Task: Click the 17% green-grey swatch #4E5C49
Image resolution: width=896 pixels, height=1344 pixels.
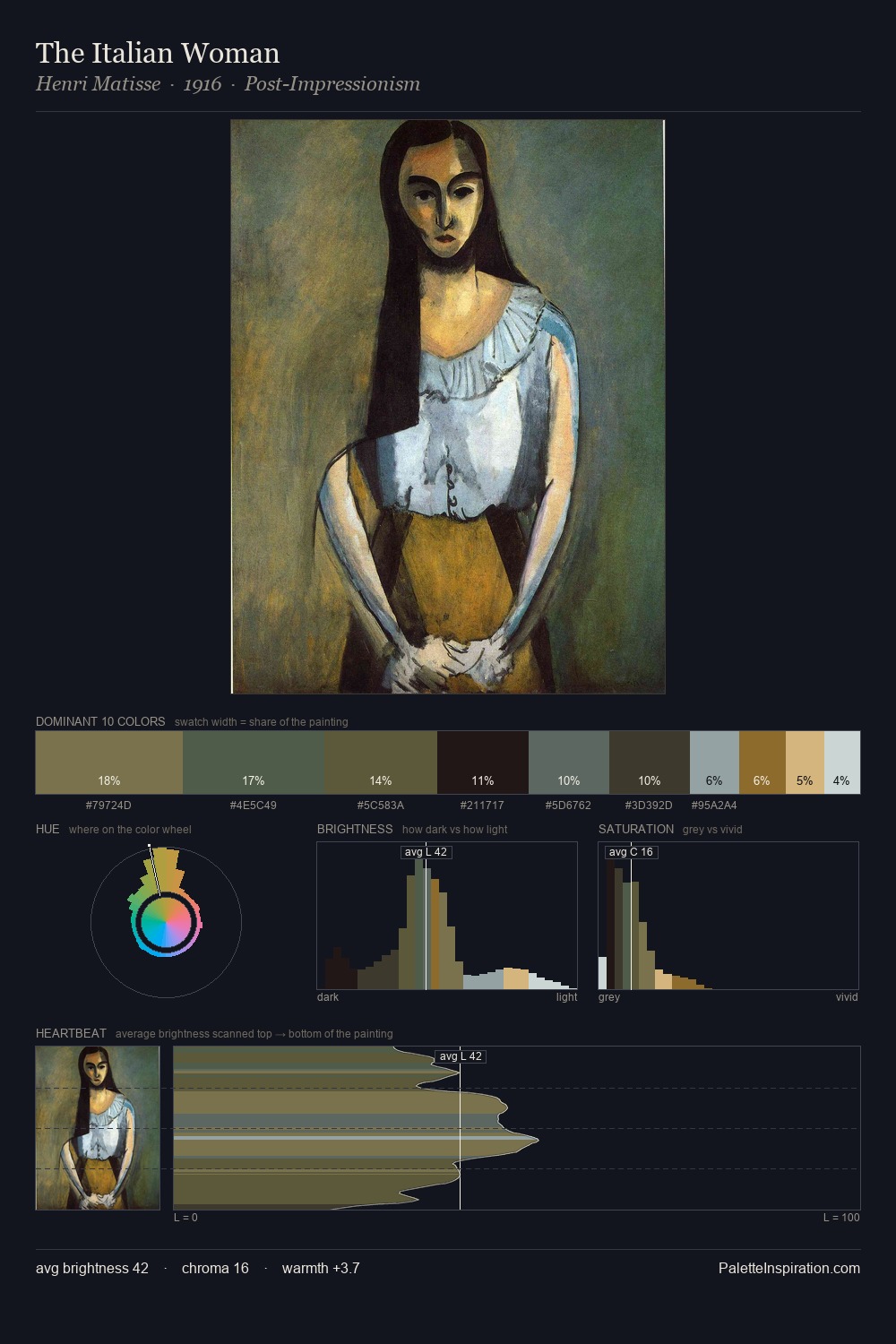Action: point(254,762)
